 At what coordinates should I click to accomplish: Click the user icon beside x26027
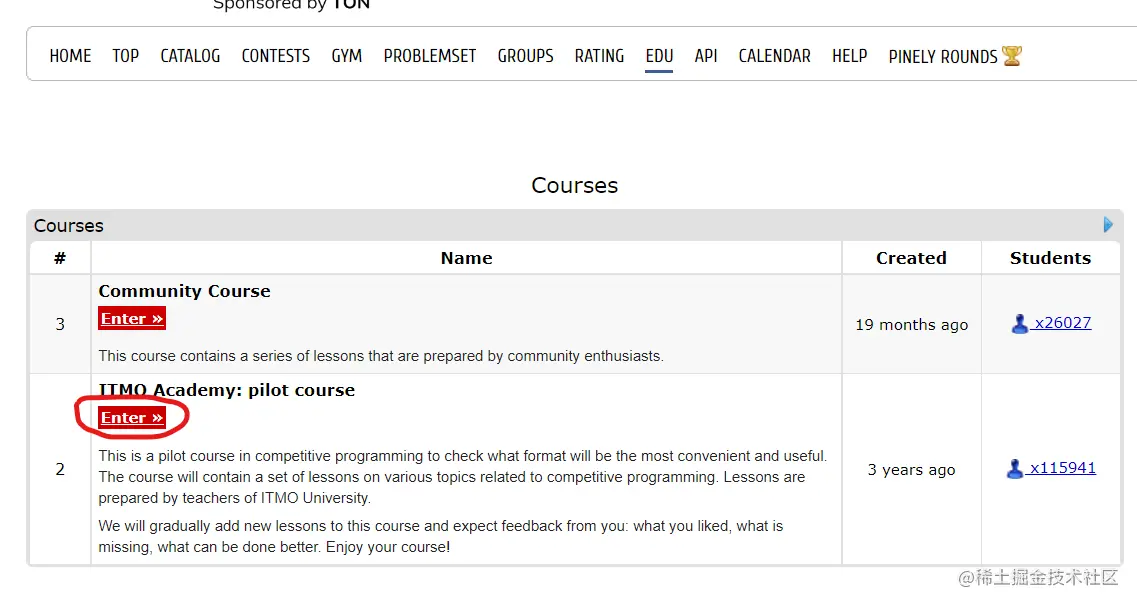tap(1020, 324)
